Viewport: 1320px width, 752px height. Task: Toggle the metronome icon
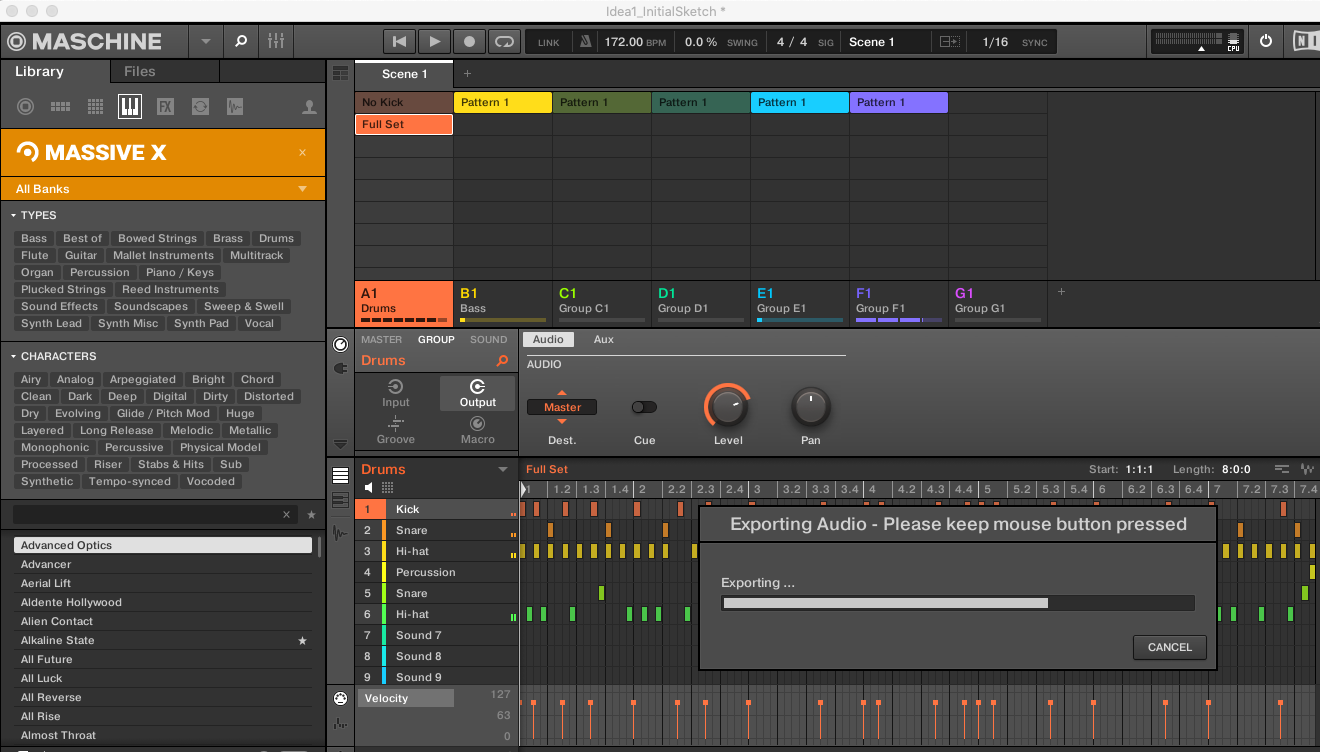pos(585,42)
